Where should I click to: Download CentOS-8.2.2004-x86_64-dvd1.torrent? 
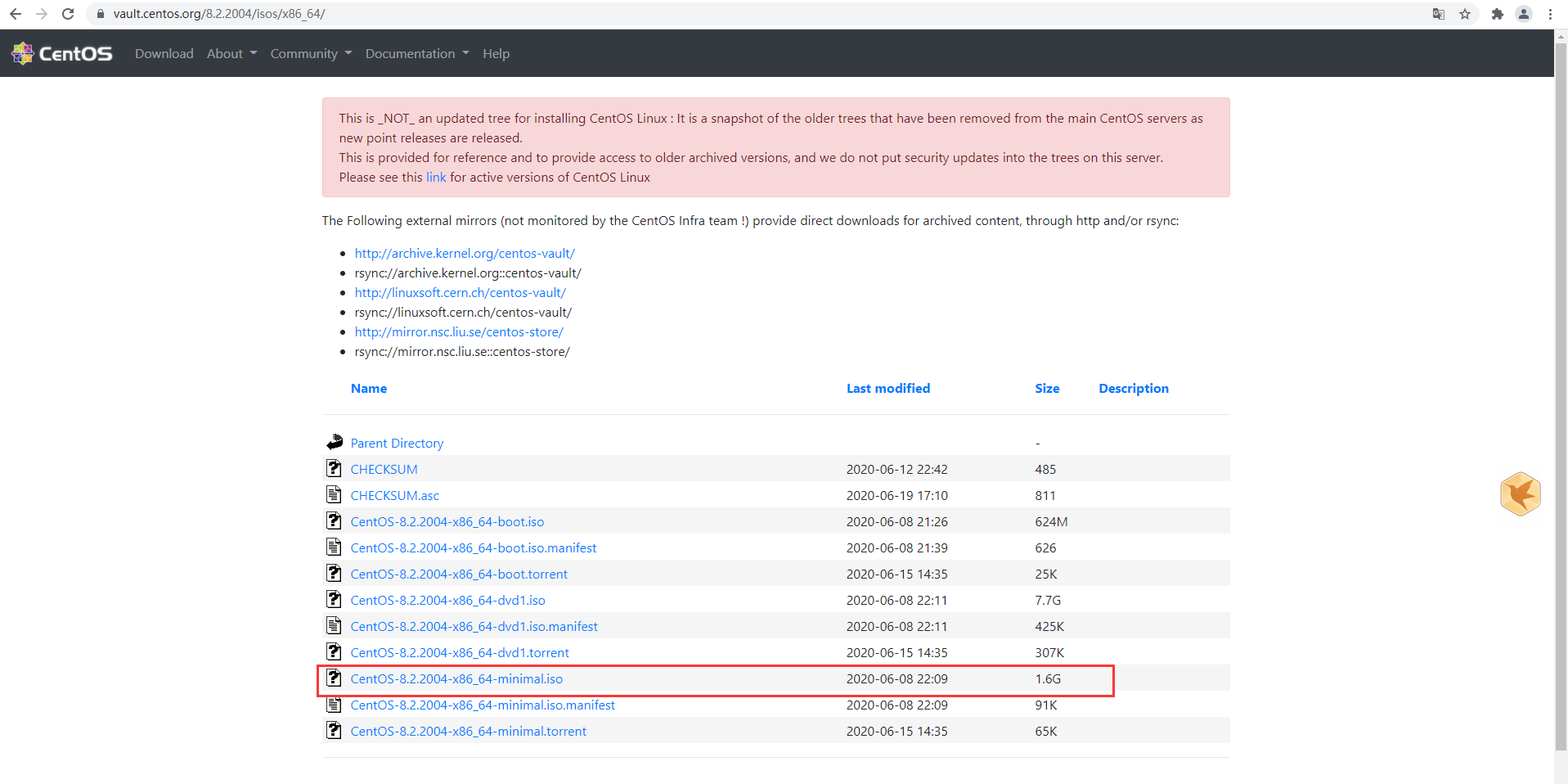point(460,652)
